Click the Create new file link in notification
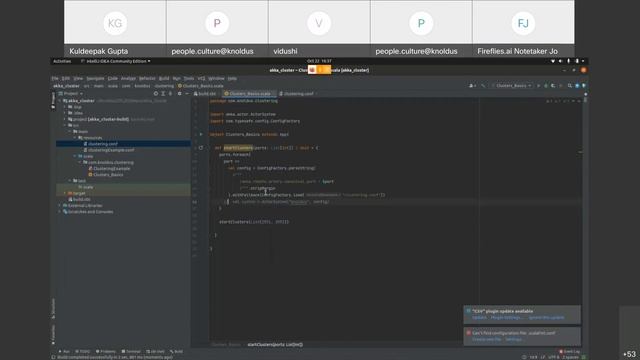The height and width of the screenshot is (360, 640). (487, 339)
